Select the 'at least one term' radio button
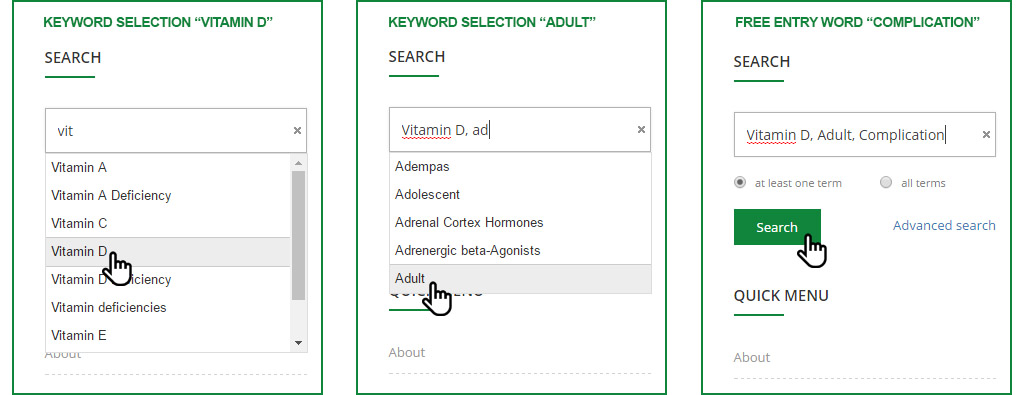The height and width of the screenshot is (395, 1024). (x=740, y=182)
